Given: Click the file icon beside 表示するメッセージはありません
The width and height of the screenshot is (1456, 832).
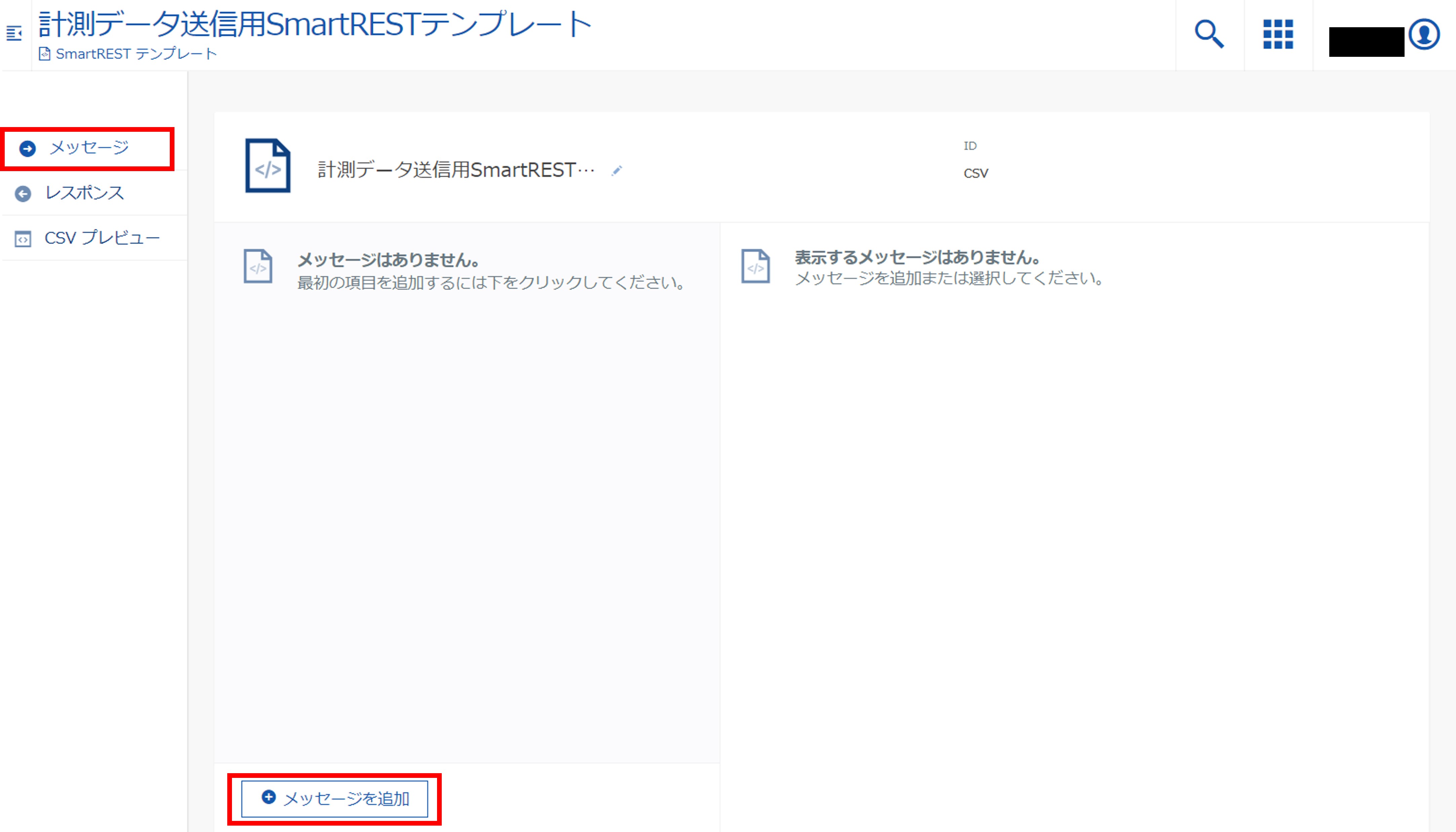Looking at the screenshot, I should click(x=756, y=266).
